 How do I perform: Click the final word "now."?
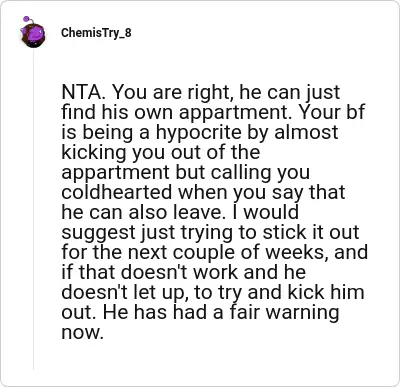82,334
